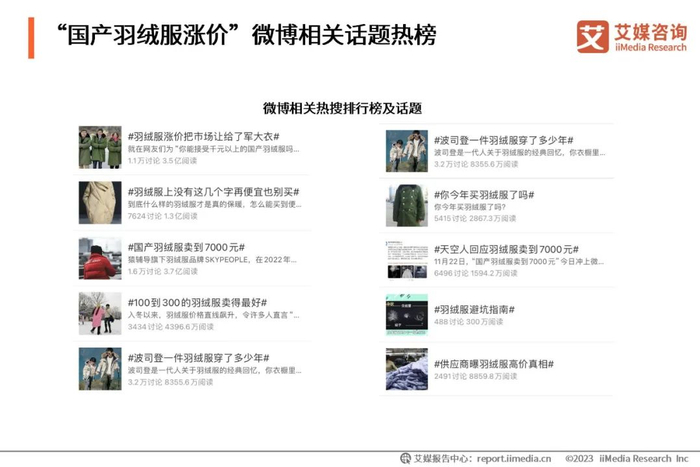Image resolution: width=700 pixels, height=467 pixels.
Task: Visit the report.iimedia.cn footer link
Action: click(x=514, y=459)
